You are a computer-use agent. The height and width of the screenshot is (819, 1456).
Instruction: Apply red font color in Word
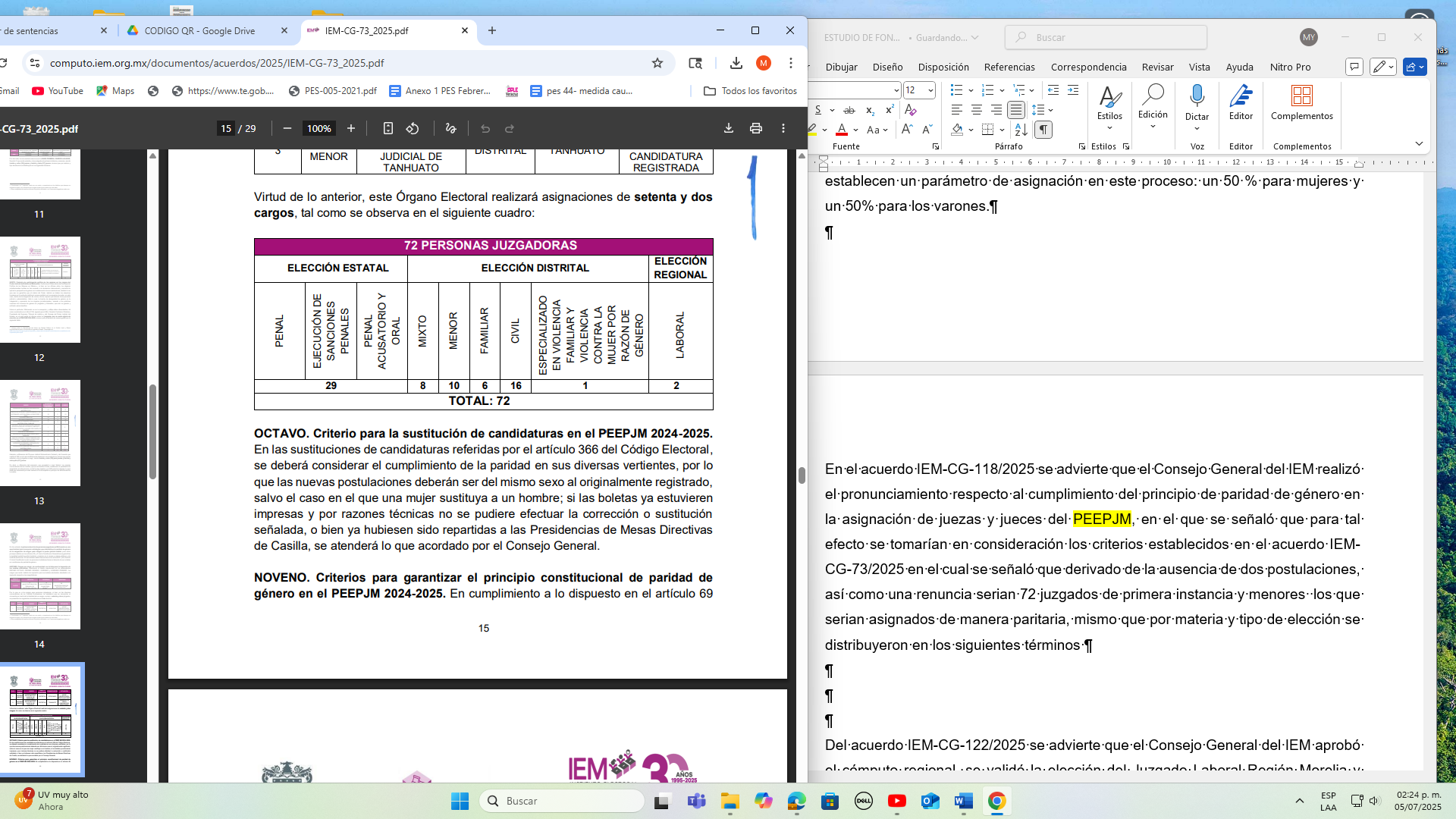(842, 130)
